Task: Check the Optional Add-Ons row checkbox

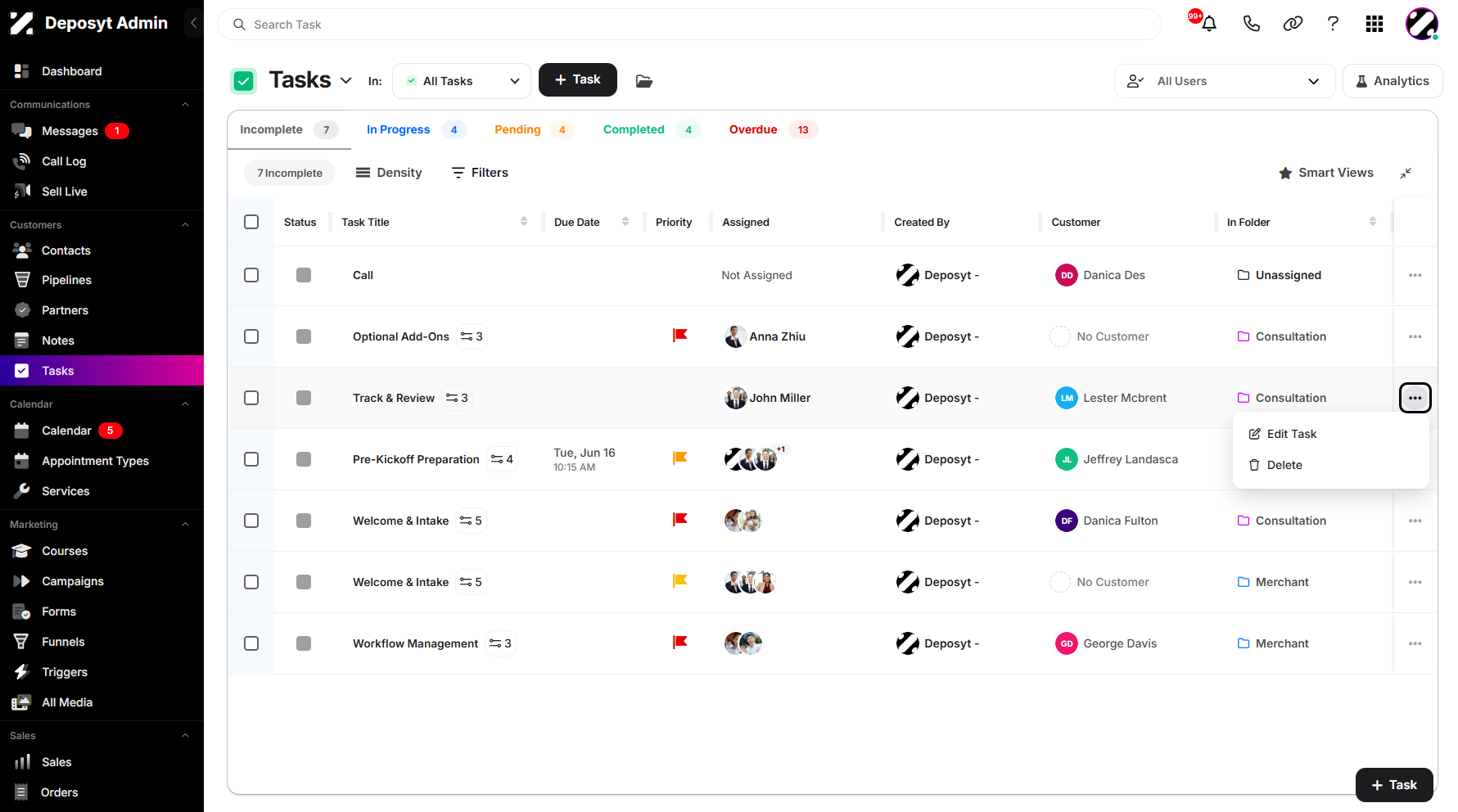Action: point(251,336)
